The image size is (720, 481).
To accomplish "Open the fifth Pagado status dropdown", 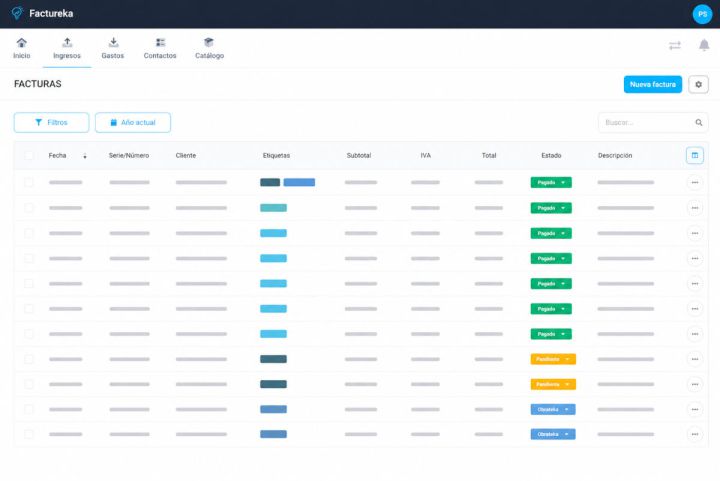I will pyautogui.click(x=551, y=284).
